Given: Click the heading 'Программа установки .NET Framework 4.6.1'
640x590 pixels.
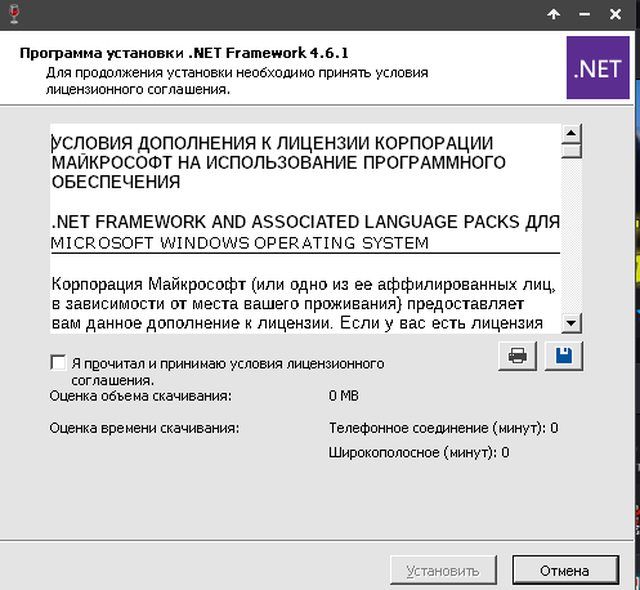Looking at the screenshot, I should 184,53.
